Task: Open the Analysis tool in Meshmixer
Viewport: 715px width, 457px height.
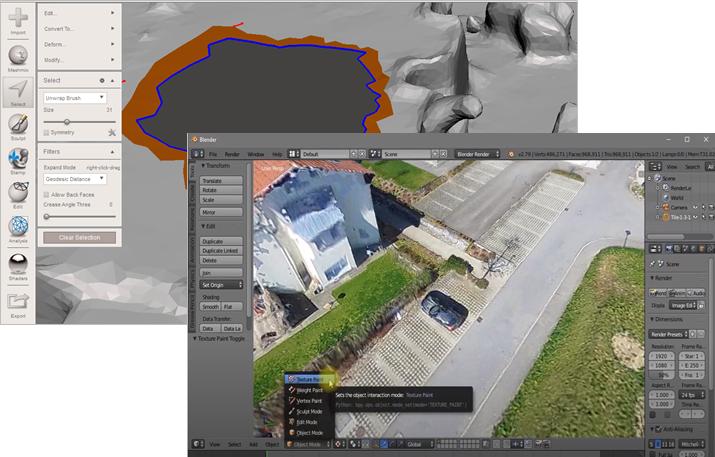Action: (x=18, y=229)
